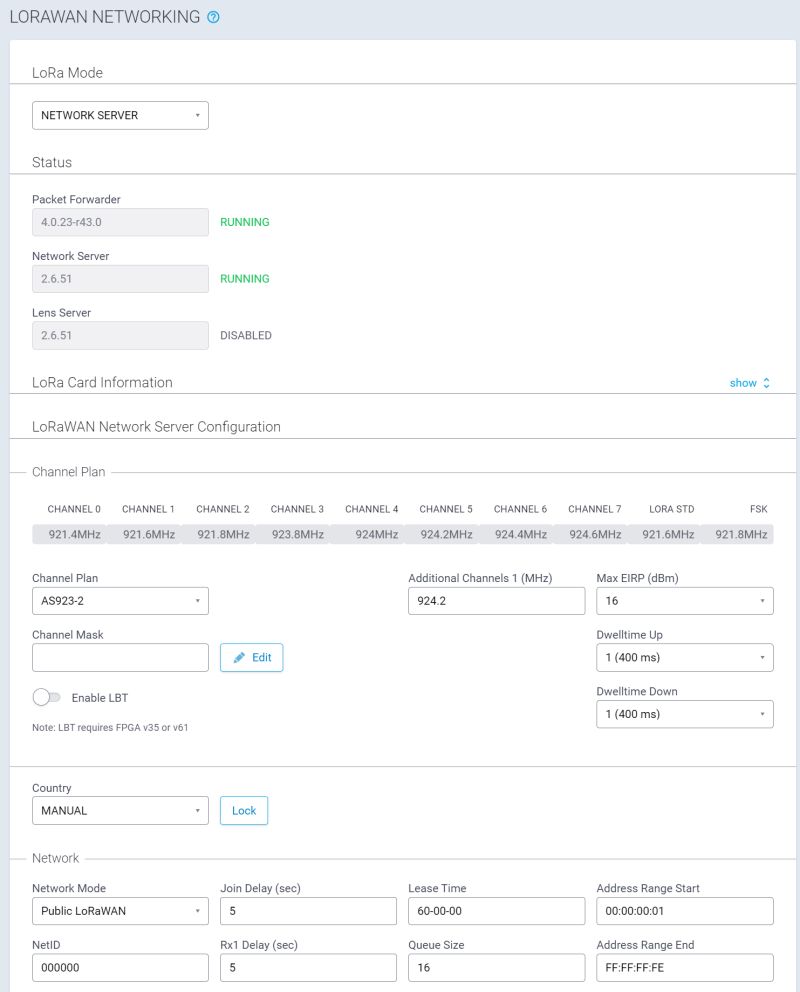Select the Join Delay field

[307, 910]
